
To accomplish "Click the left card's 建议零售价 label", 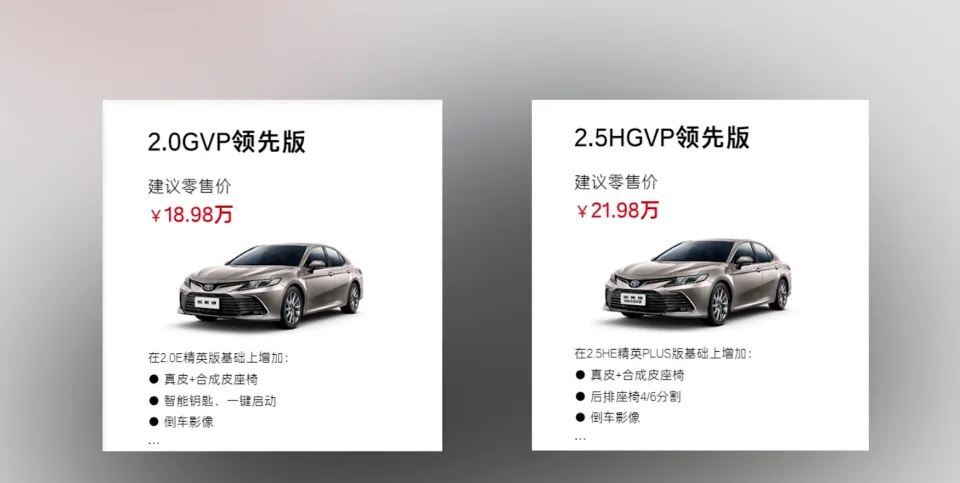I will pyautogui.click(x=190, y=186).
